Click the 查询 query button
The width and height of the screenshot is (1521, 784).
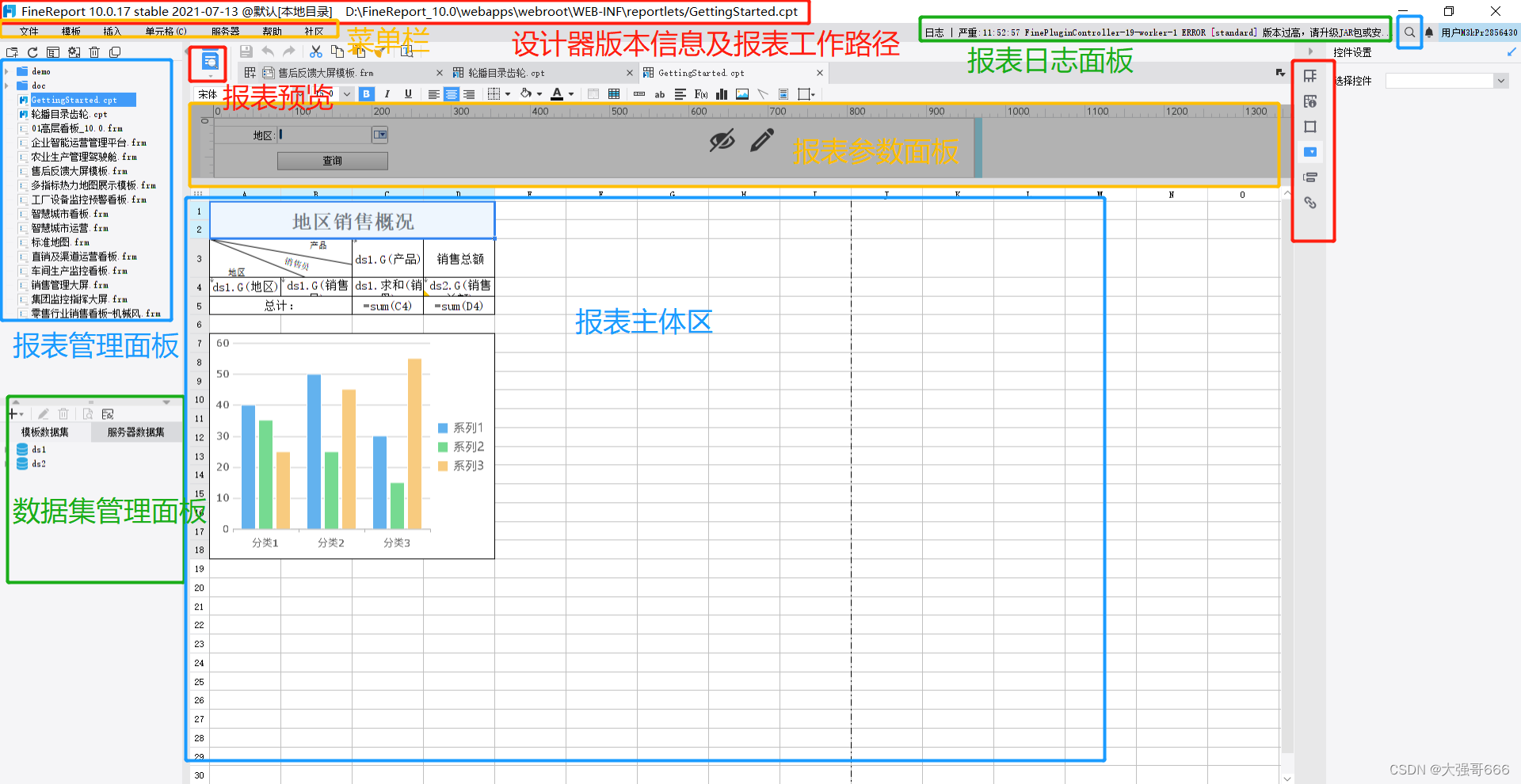(x=333, y=161)
